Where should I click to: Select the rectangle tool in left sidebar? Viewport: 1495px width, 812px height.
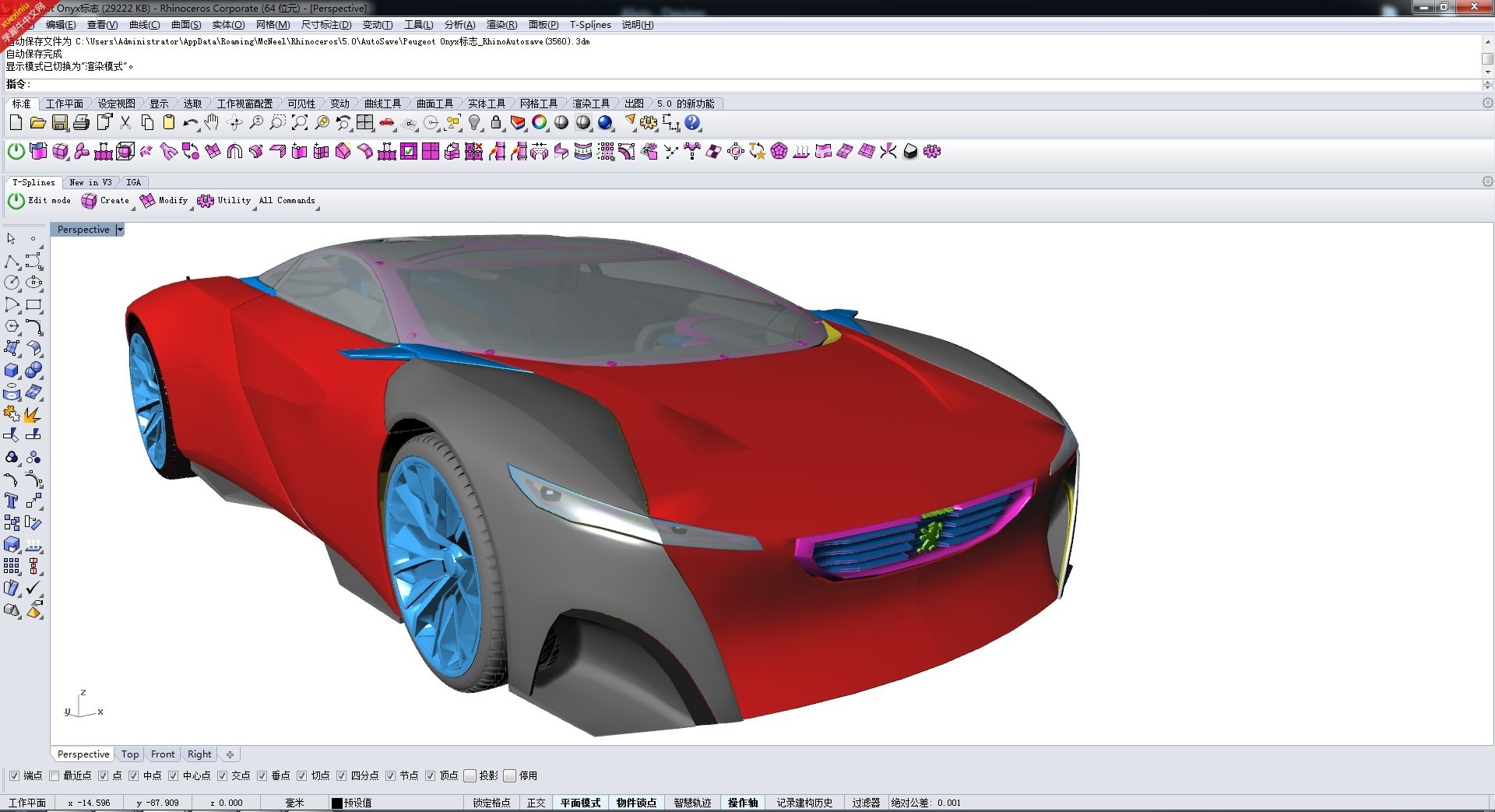coord(33,304)
